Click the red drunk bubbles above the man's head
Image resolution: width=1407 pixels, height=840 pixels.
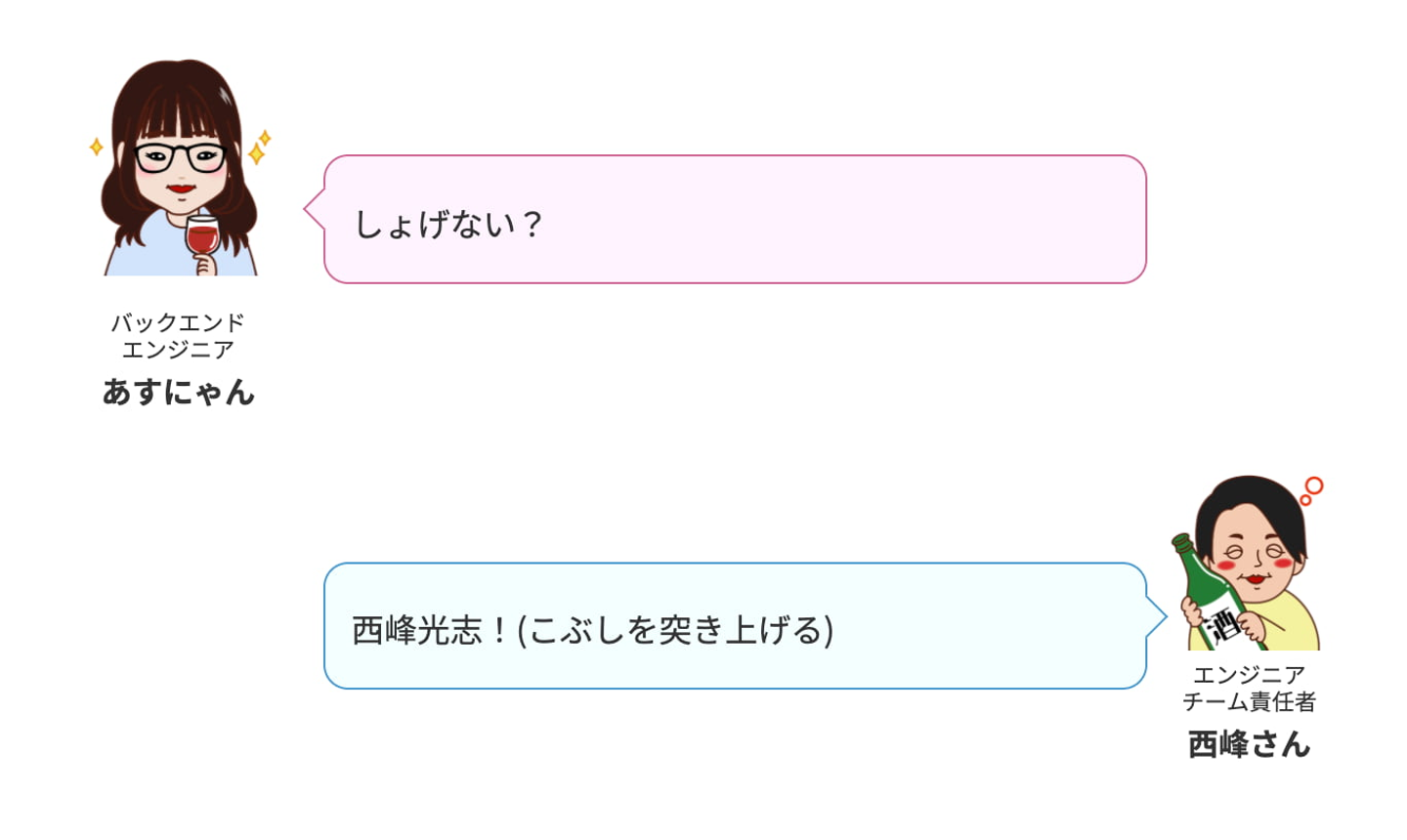(x=1311, y=490)
